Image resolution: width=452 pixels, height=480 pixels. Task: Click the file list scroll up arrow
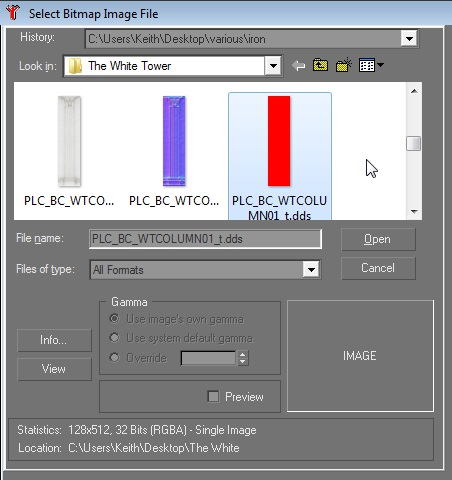click(414, 91)
